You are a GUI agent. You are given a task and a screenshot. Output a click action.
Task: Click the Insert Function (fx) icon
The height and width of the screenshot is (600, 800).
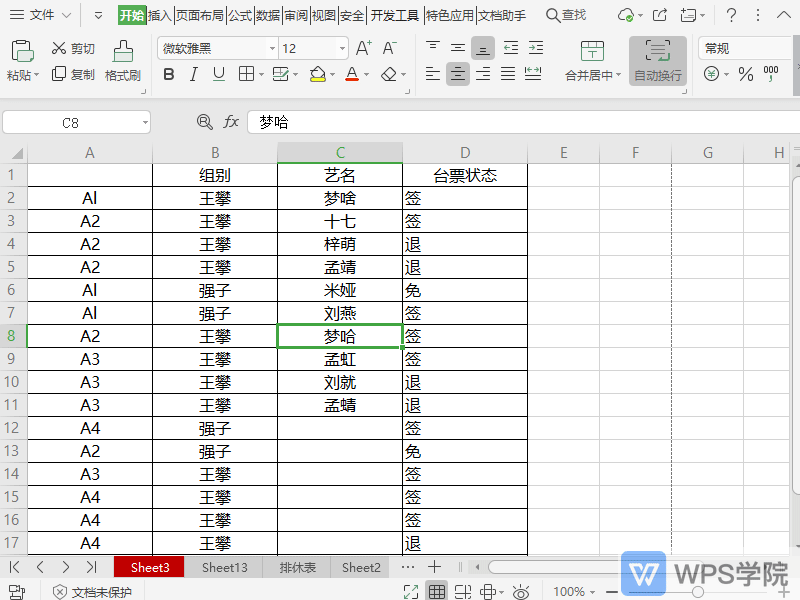232,121
